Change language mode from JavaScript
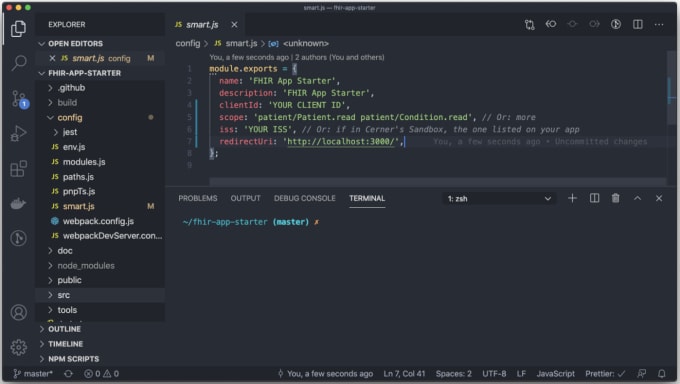Image resolution: width=680 pixels, height=384 pixels. [x=556, y=374]
